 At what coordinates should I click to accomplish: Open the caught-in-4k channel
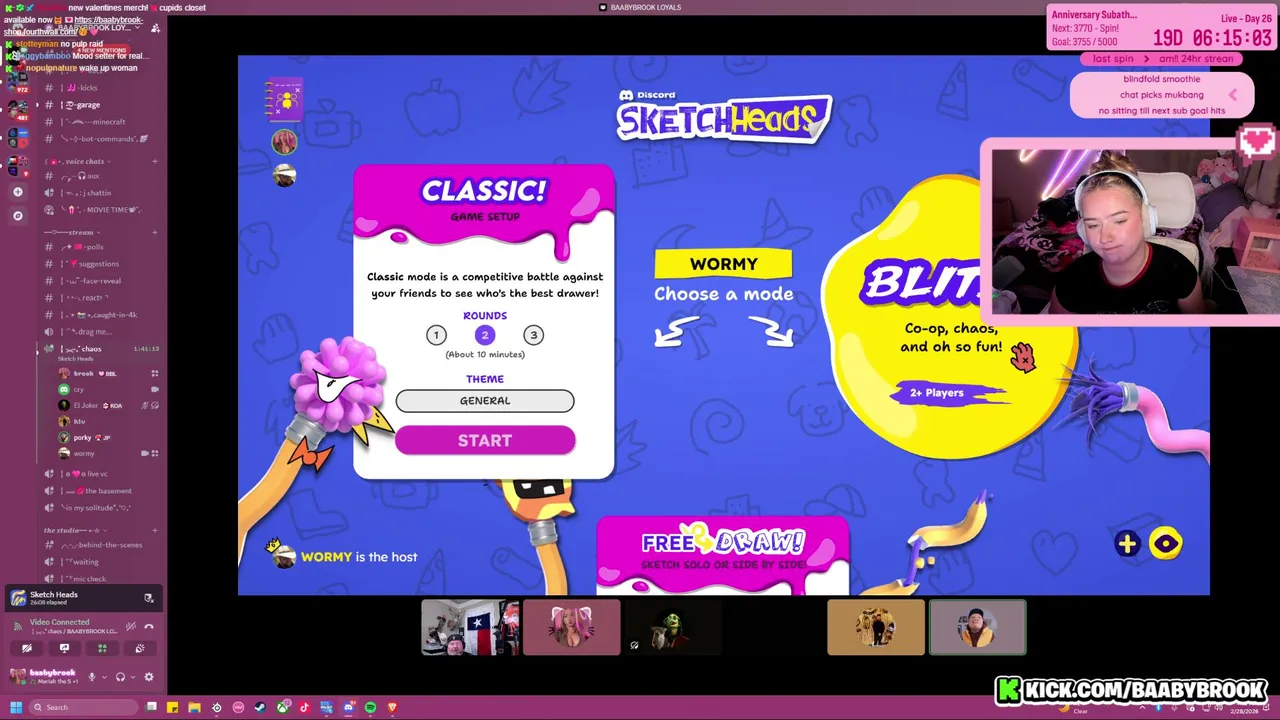point(98,315)
